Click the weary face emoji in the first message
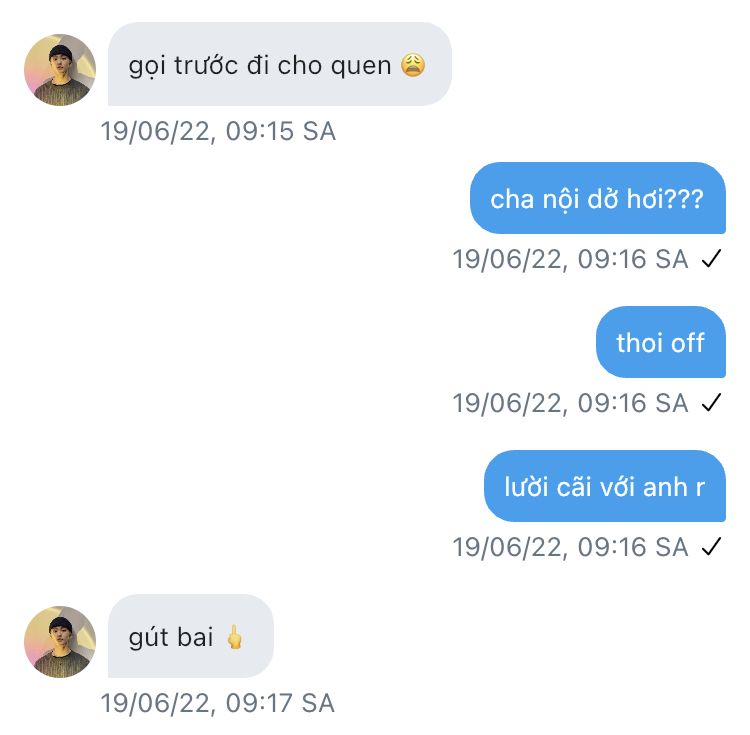Image resolution: width=750 pixels, height=735 pixels. 413,67
